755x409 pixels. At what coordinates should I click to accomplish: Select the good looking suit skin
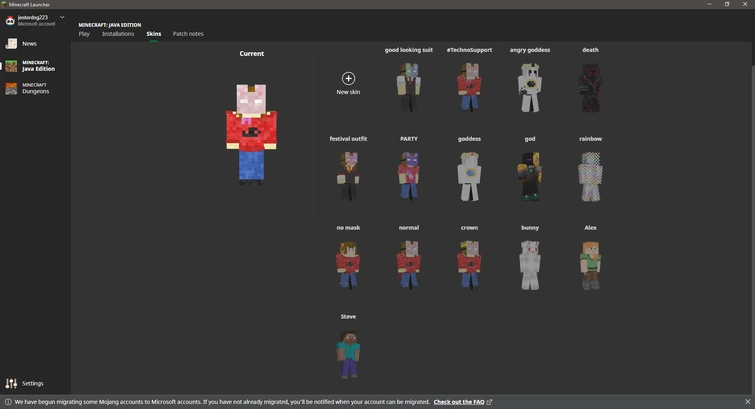pos(409,87)
